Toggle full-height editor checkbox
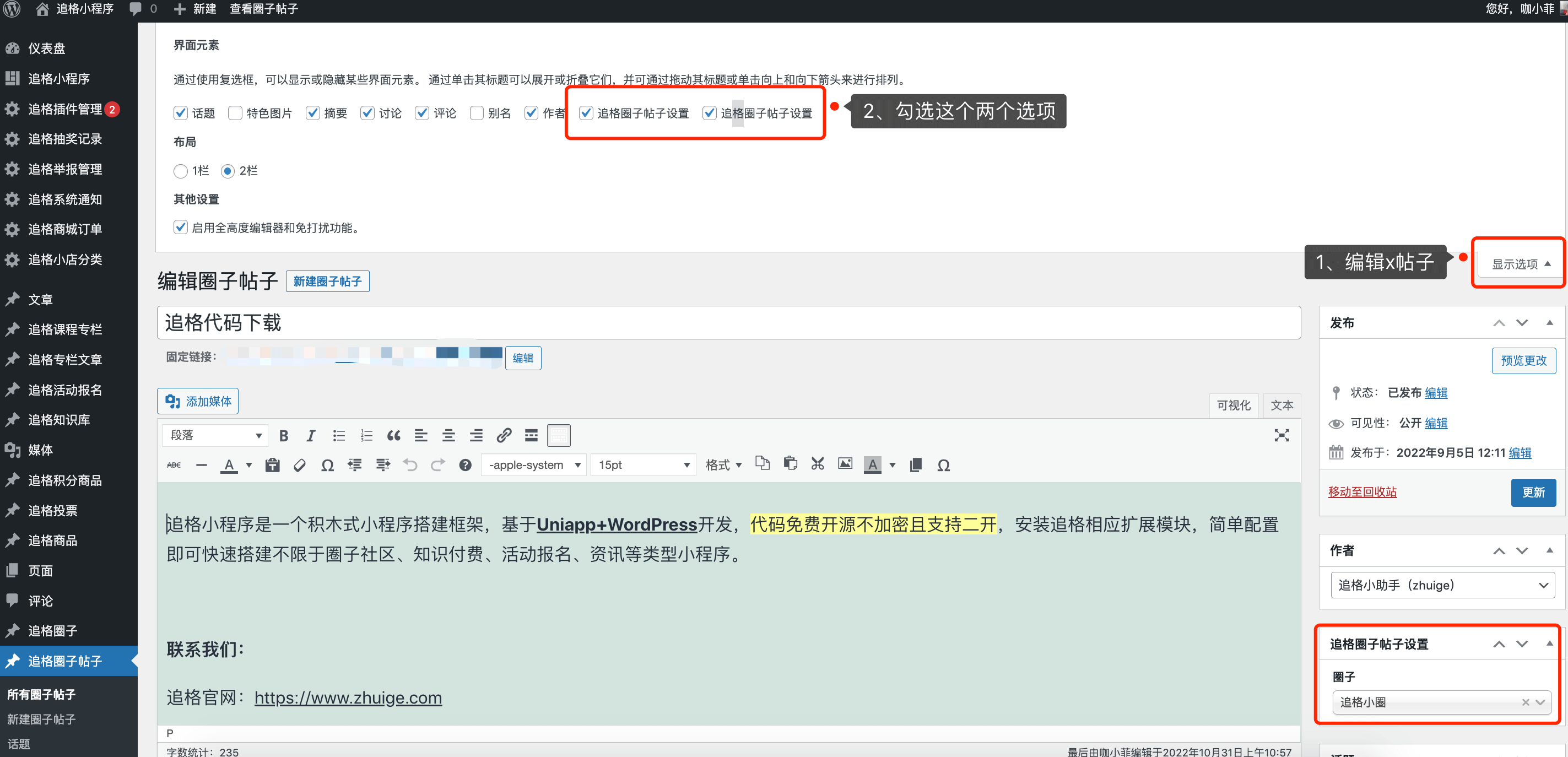The height and width of the screenshot is (757, 1568). pyautogui.click(x=180, y=228)
